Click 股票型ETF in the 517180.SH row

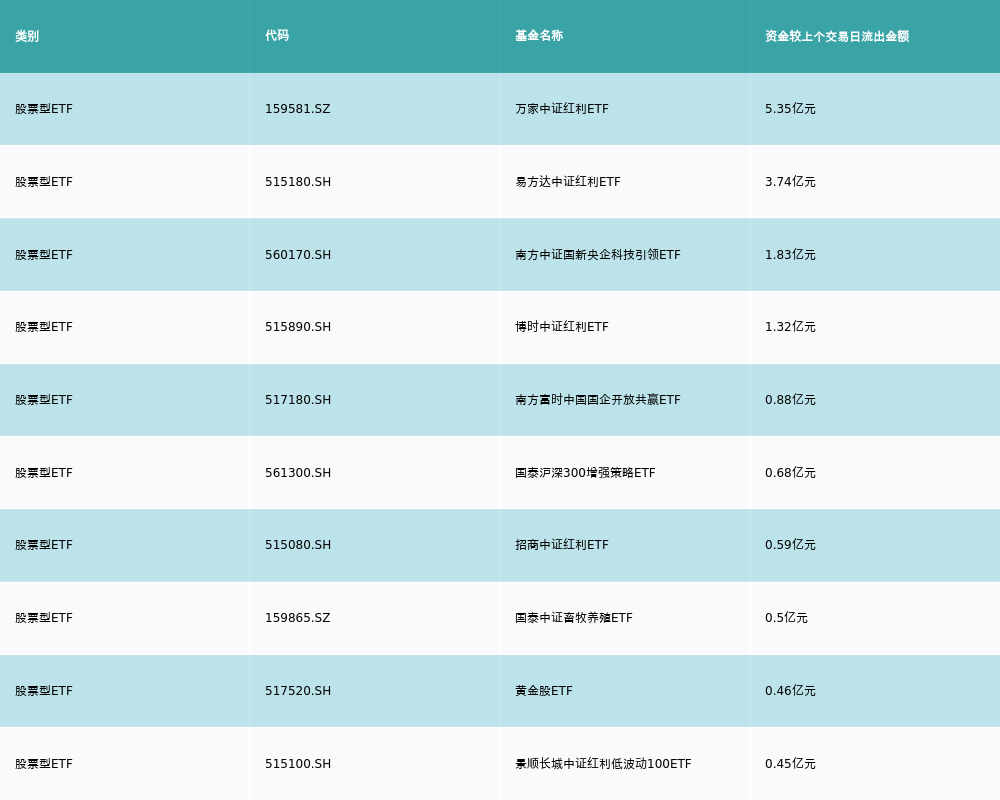(x=44, y=400)
